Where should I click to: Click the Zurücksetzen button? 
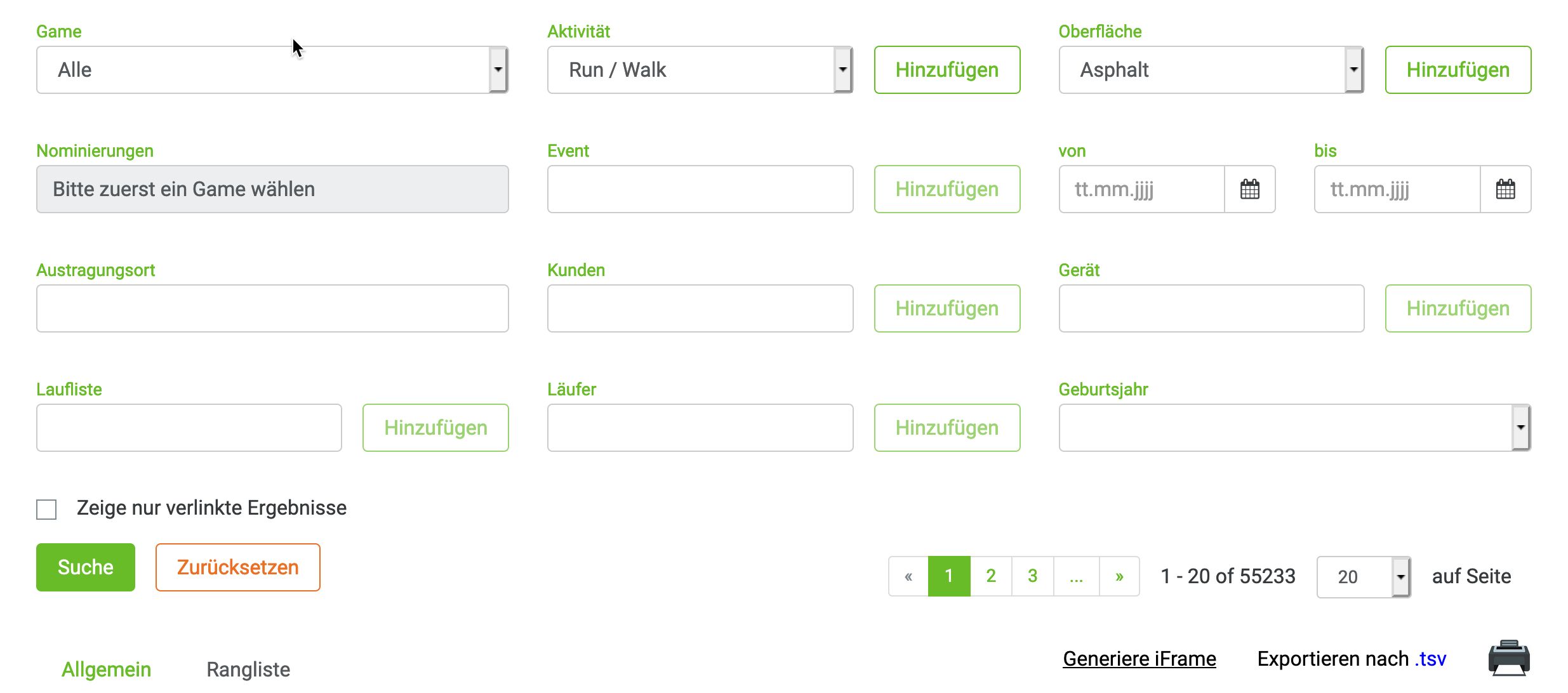point(237,567)
